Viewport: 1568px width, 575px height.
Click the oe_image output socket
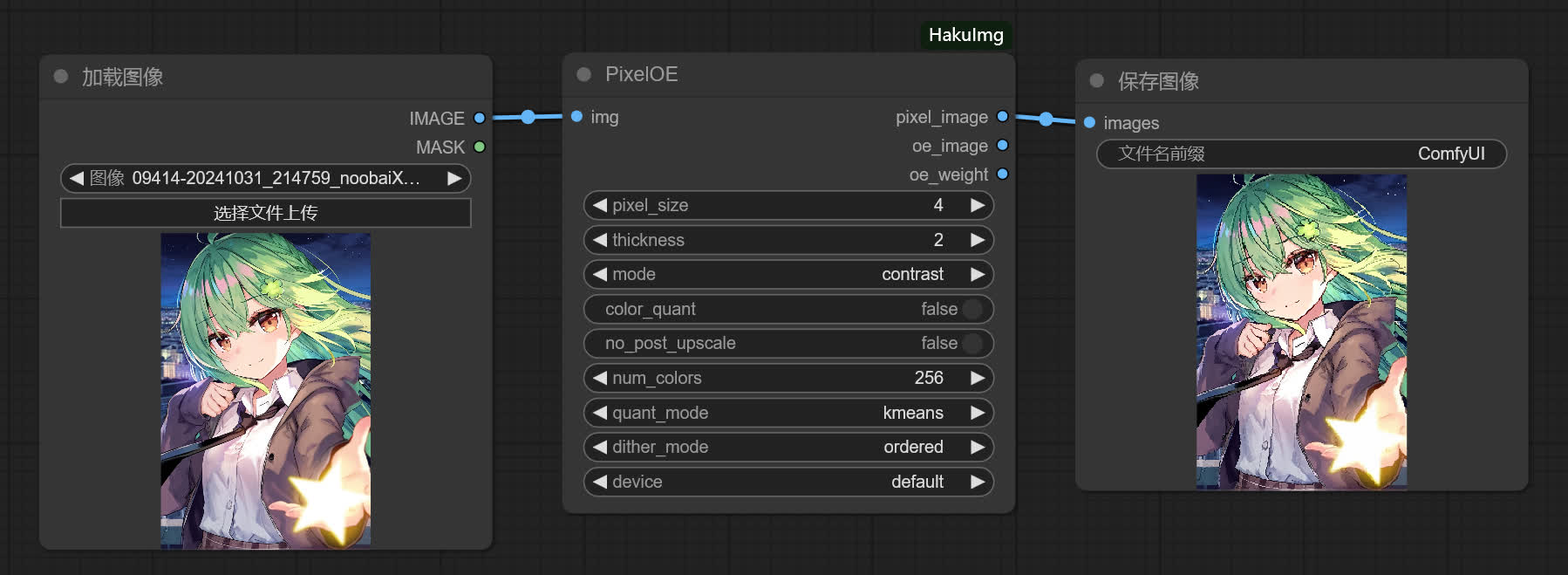pyautogui.click(x=1002, y=145)
